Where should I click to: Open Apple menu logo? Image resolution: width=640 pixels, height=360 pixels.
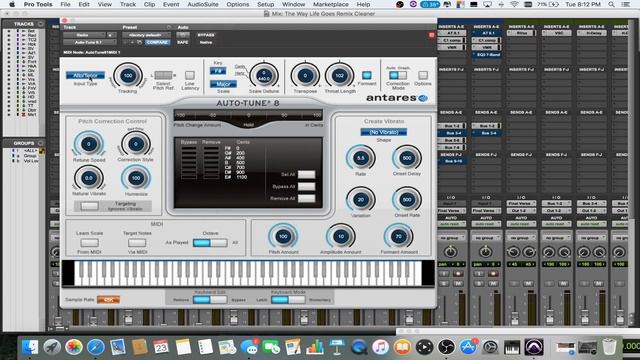(12, 4)
